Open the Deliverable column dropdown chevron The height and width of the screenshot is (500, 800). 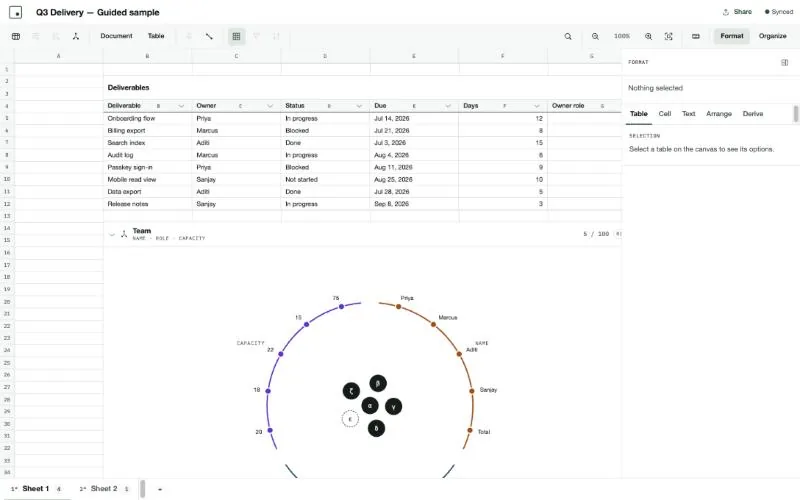pyautogui.click(x=181, y=106)
